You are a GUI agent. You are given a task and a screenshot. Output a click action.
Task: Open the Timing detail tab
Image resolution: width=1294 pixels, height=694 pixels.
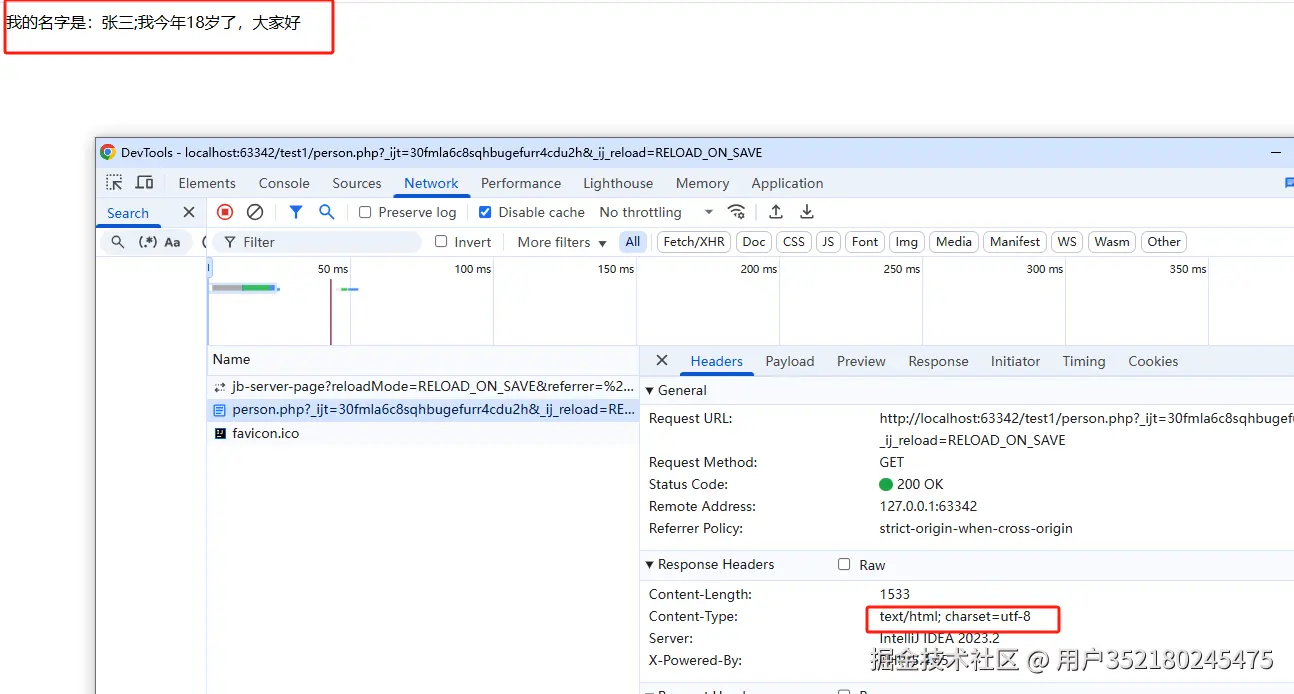(x=1084, y=361)
